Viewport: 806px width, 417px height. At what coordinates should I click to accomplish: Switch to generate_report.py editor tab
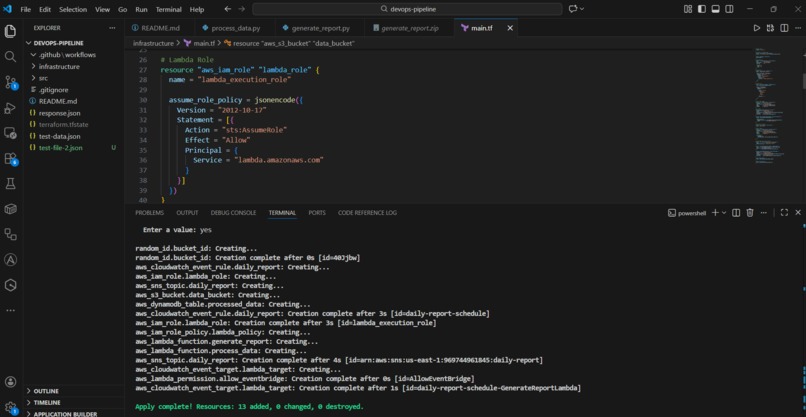click(x=320, y=28)
